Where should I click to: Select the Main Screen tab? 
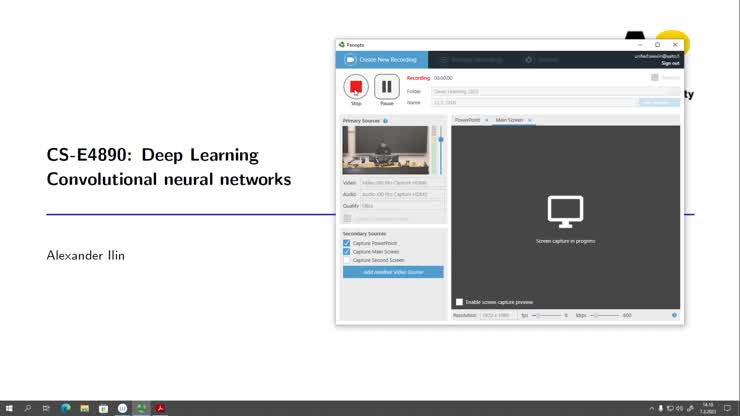click(509, 120)
